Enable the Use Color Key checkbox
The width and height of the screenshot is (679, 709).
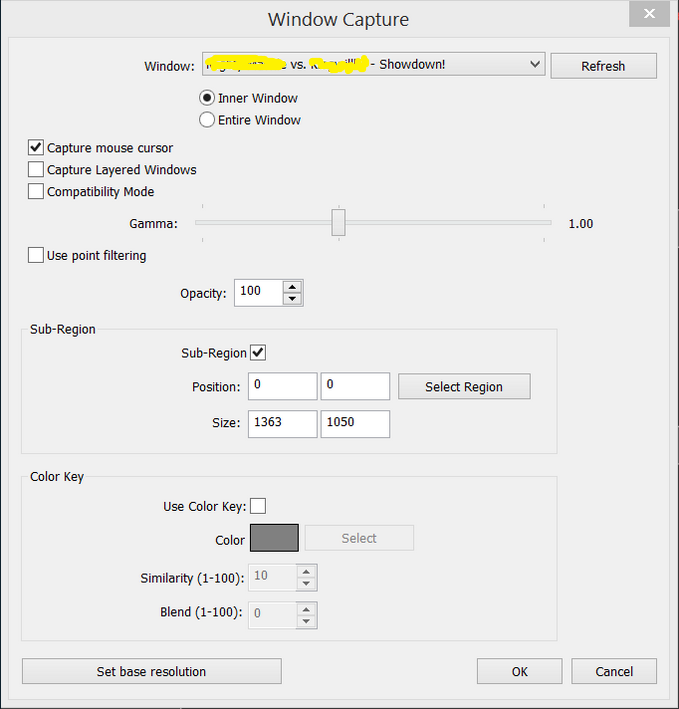click(258, 506)
